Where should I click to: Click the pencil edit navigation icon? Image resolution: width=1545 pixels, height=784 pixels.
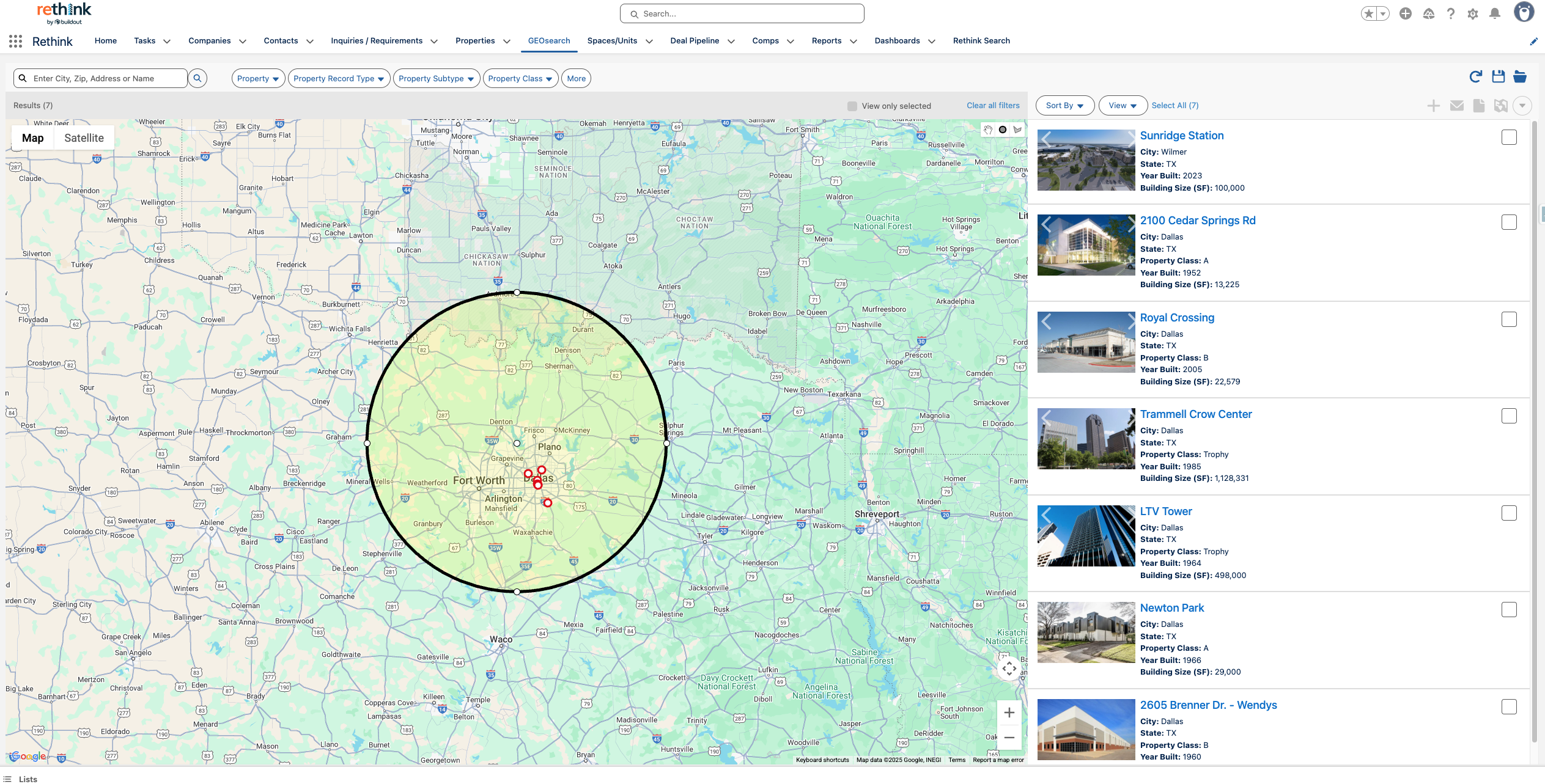pos(1533,42)
